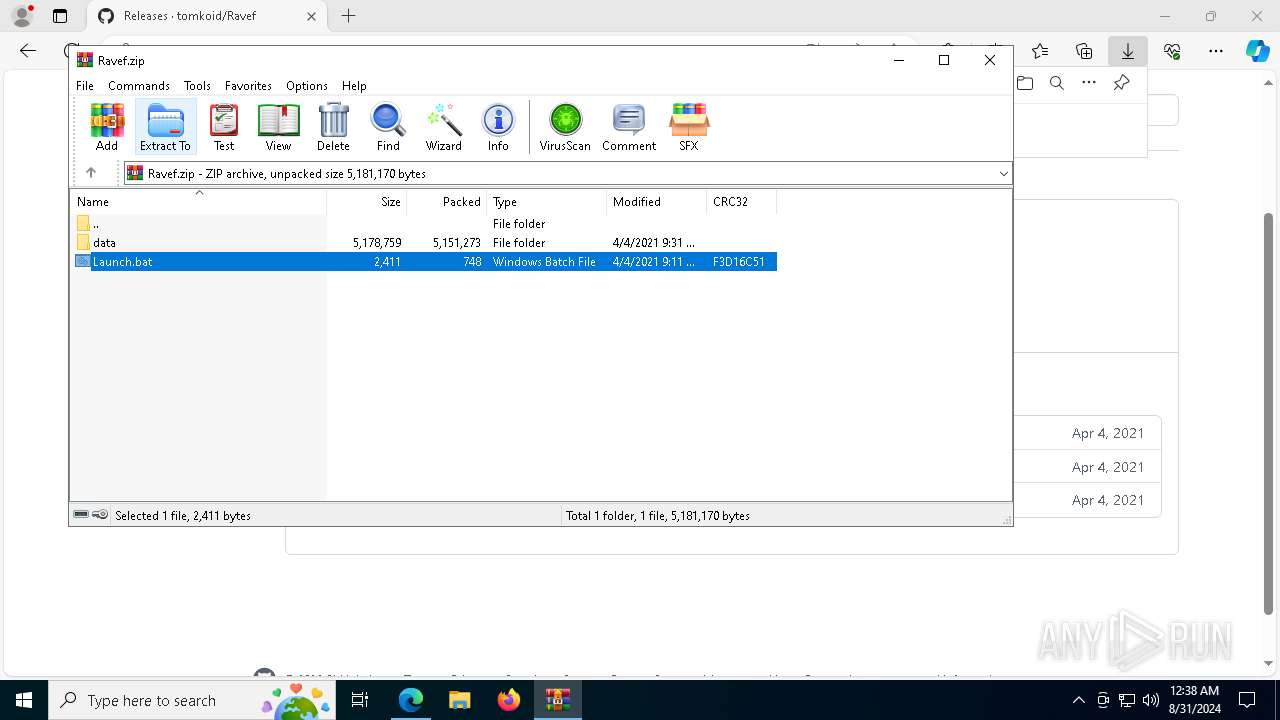Sort by the Packed column header
Screen dimensions: 1280x720
pyautogui.click(x=447, y=202)
